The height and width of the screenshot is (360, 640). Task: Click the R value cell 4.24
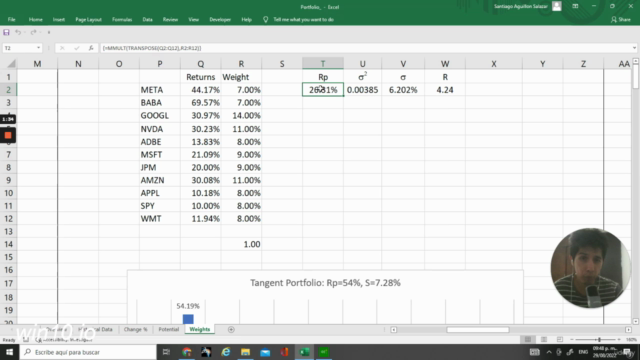(445, 90)
